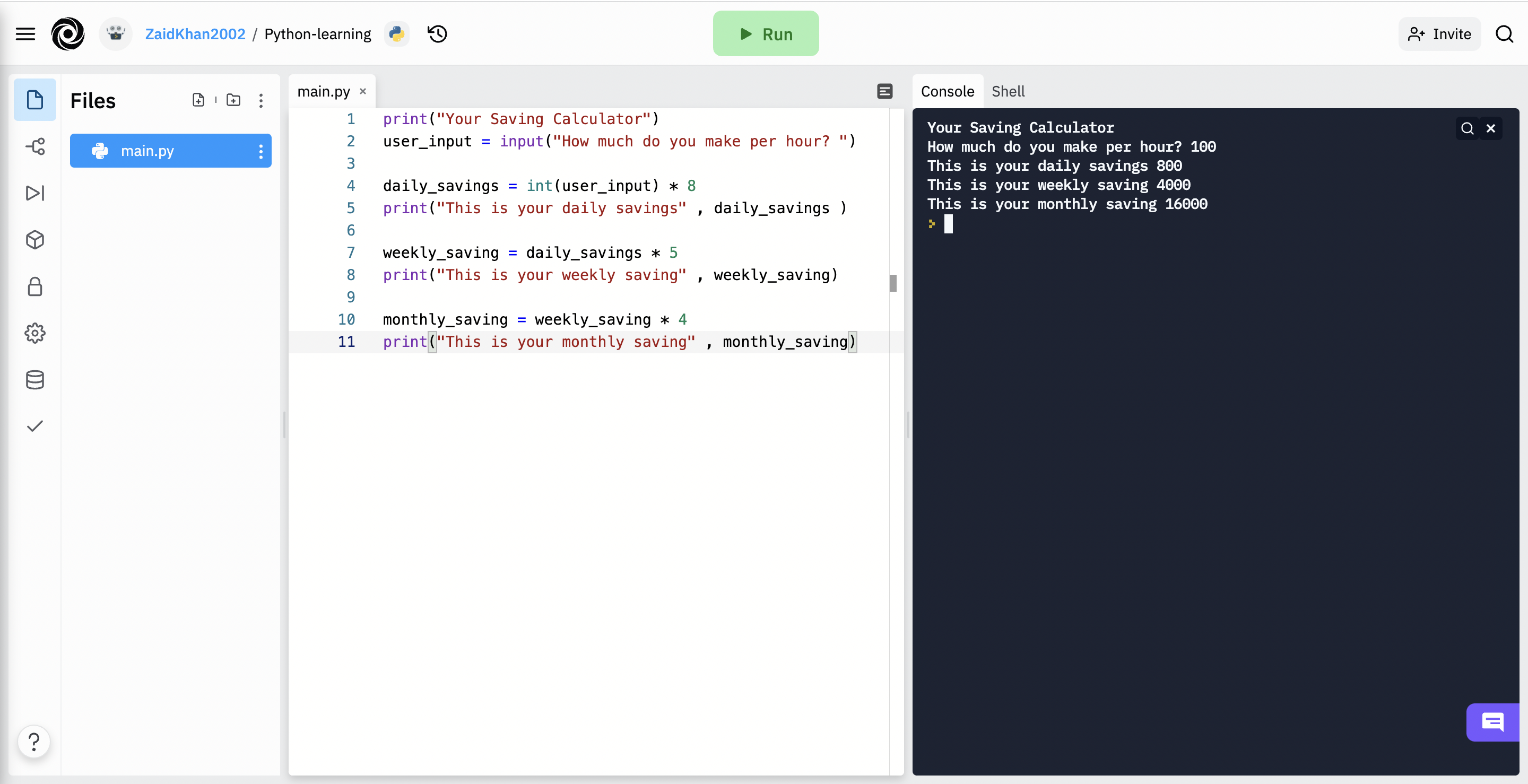Open the AI chat bubble at bottom right
The height and width of the screenshot is (784, 1528).
[x=1492, y=722]
